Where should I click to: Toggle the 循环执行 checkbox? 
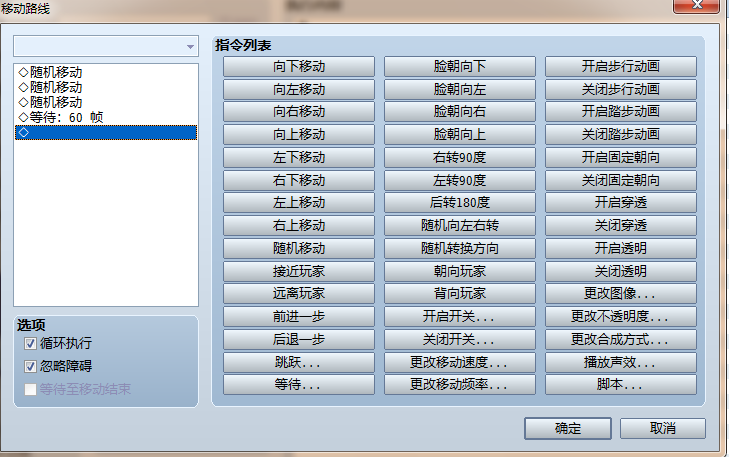31,344
